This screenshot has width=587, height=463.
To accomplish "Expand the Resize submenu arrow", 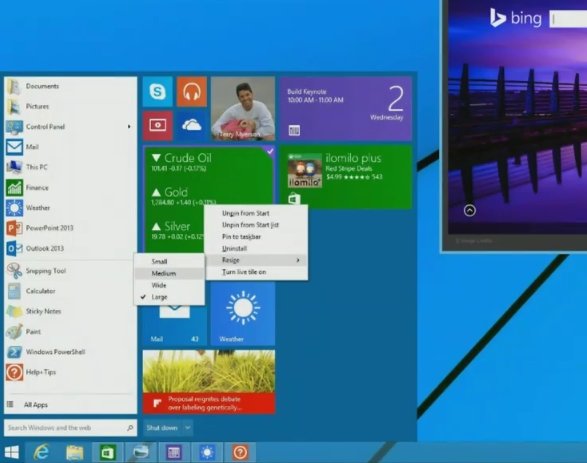I will (298, 260).
